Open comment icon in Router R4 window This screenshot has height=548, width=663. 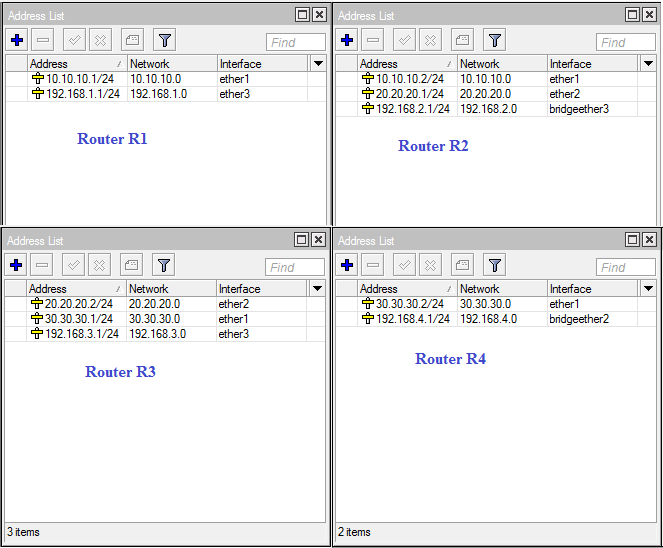point(462,265)
